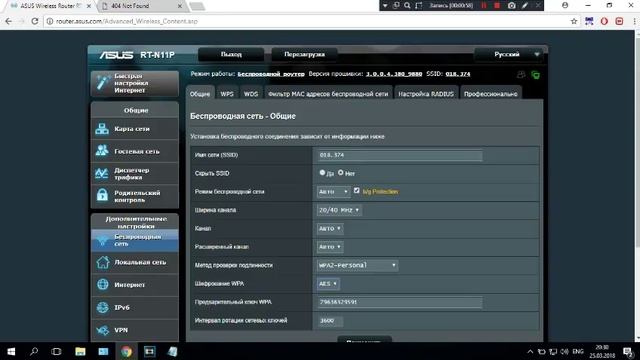The width and height of the screenshot is (640, 360).
Task: Open language dropdown Русский
Action: tap(510, 54)
